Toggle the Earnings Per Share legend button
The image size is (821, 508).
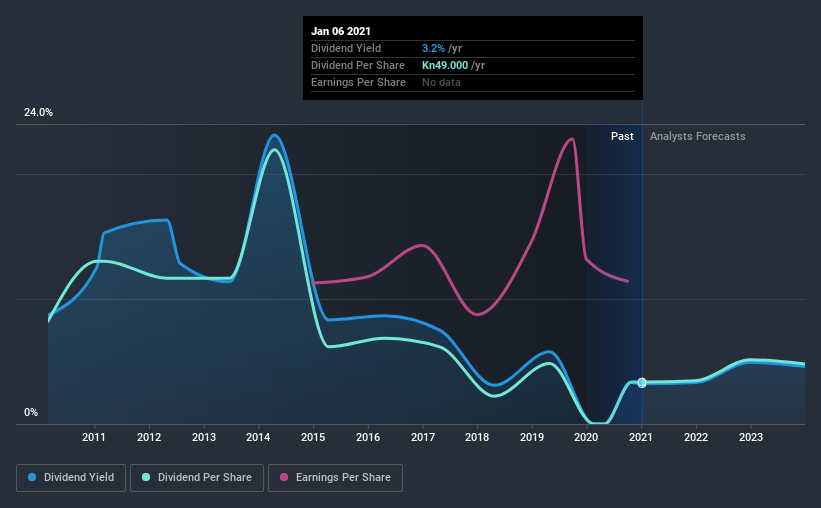335,478
